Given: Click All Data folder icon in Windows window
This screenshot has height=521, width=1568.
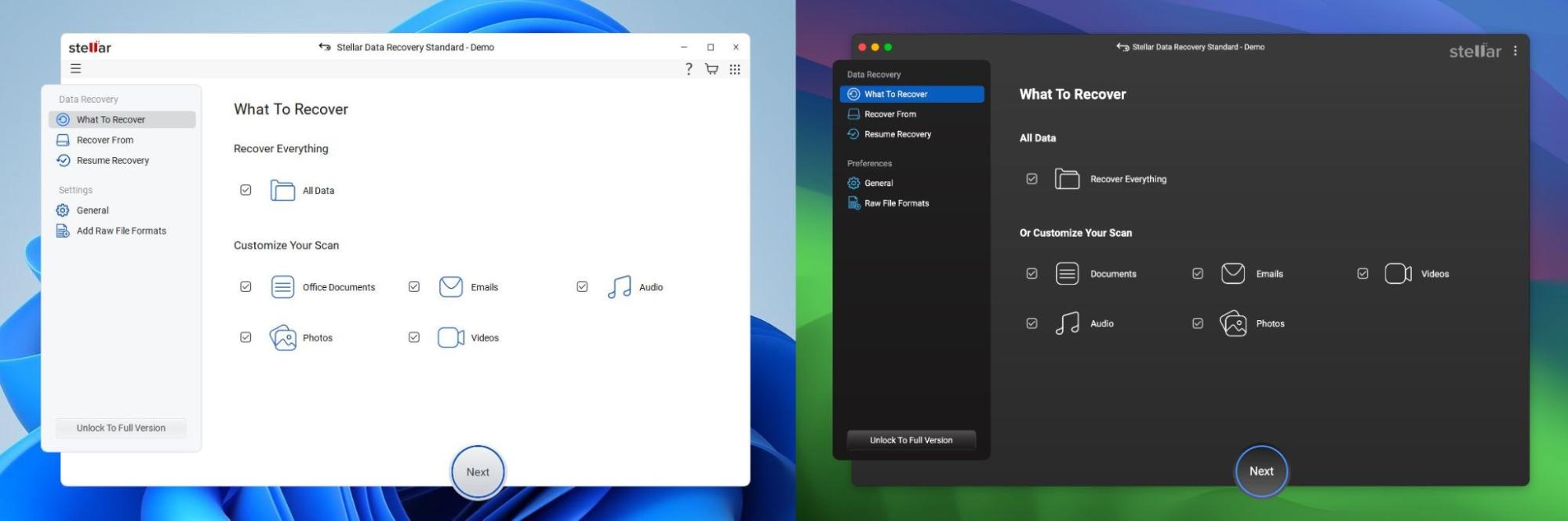Looking at the screenshot, I should [x=282, y=190].
